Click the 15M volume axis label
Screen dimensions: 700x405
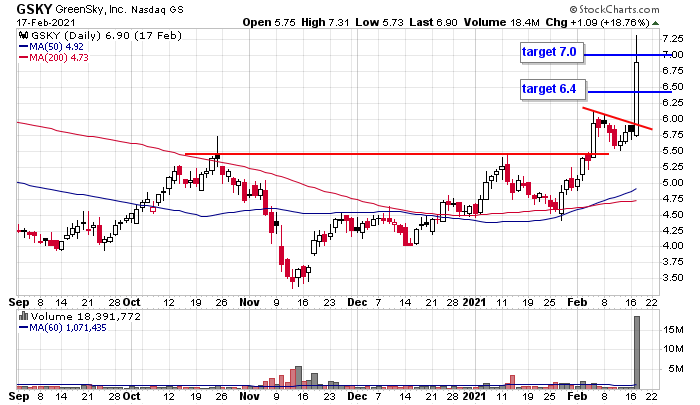tap(674, 330)
